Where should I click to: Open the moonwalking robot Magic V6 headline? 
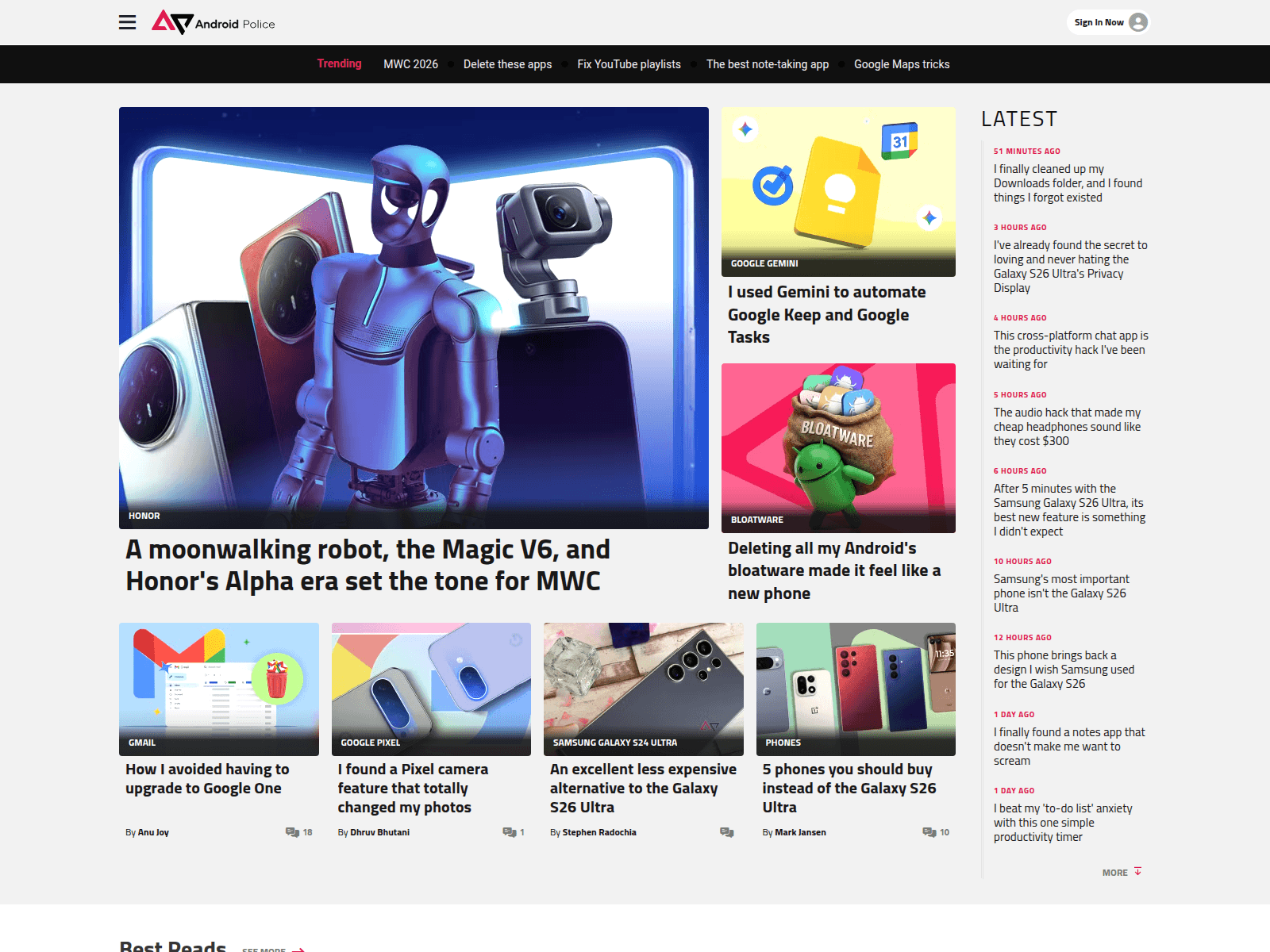click(368, 565)
